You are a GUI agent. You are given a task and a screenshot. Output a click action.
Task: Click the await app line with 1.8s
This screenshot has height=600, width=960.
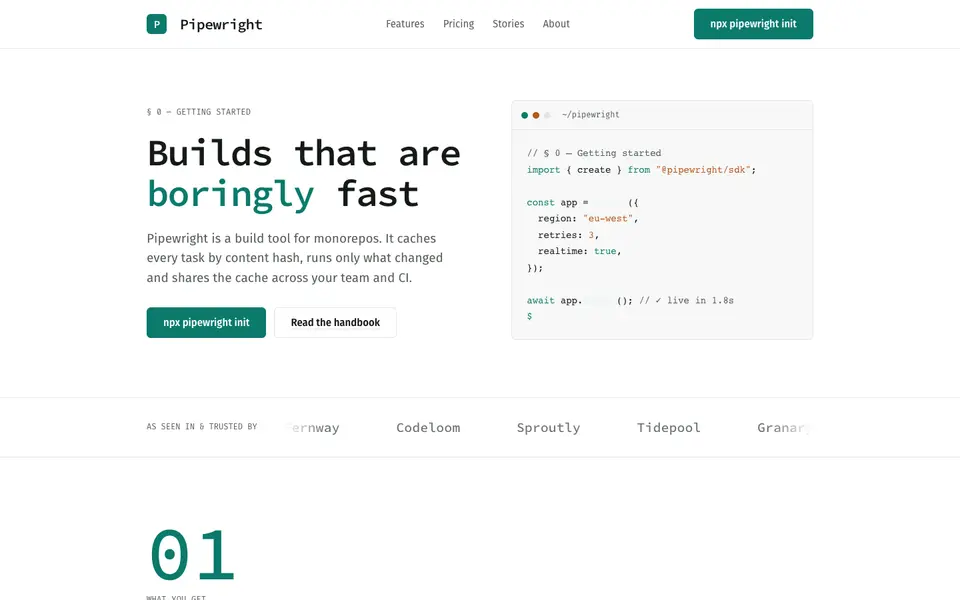pyautogui.click(x=630, y=301)
